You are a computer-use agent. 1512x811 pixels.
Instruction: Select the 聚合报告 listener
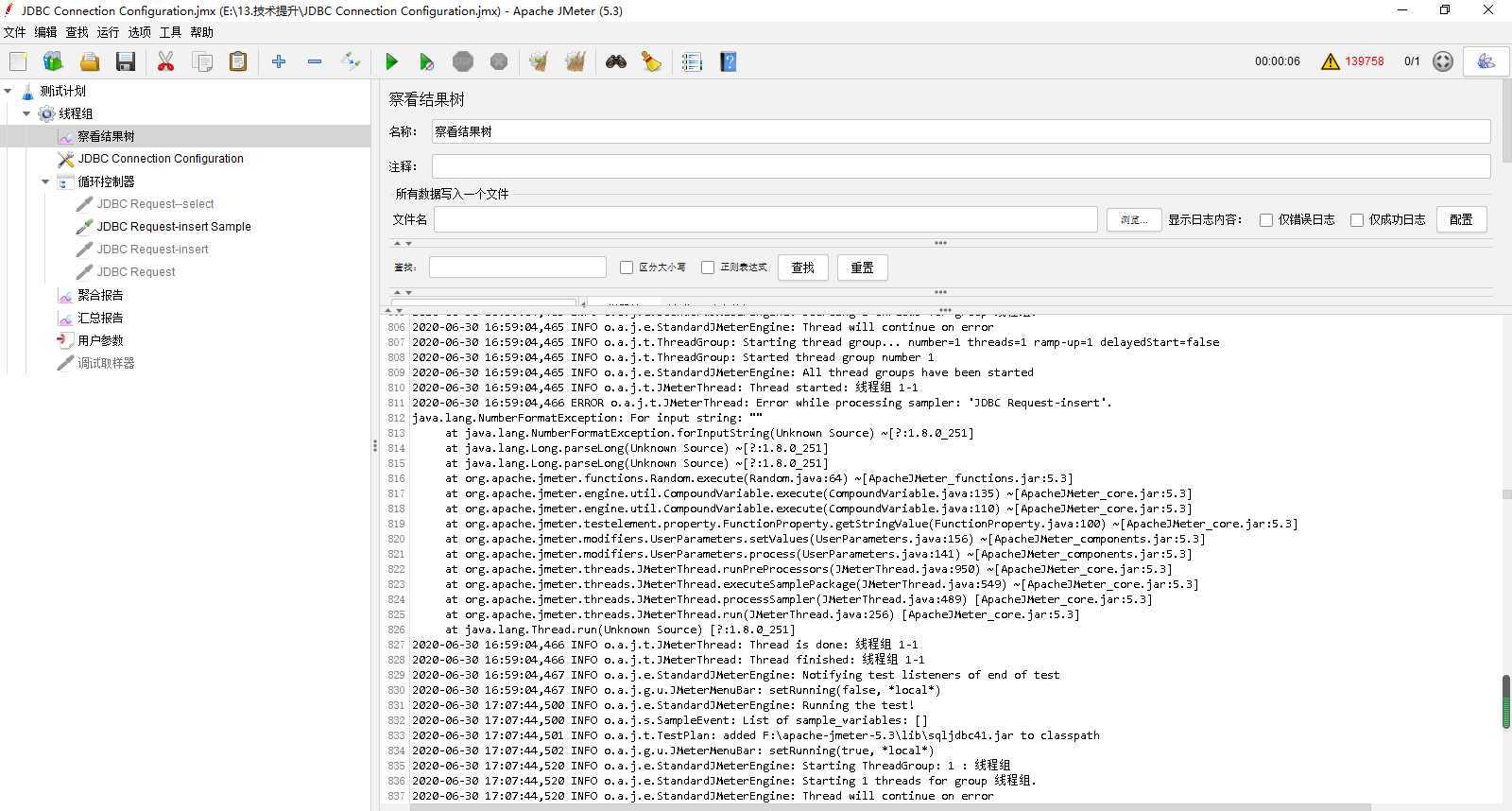100,295
